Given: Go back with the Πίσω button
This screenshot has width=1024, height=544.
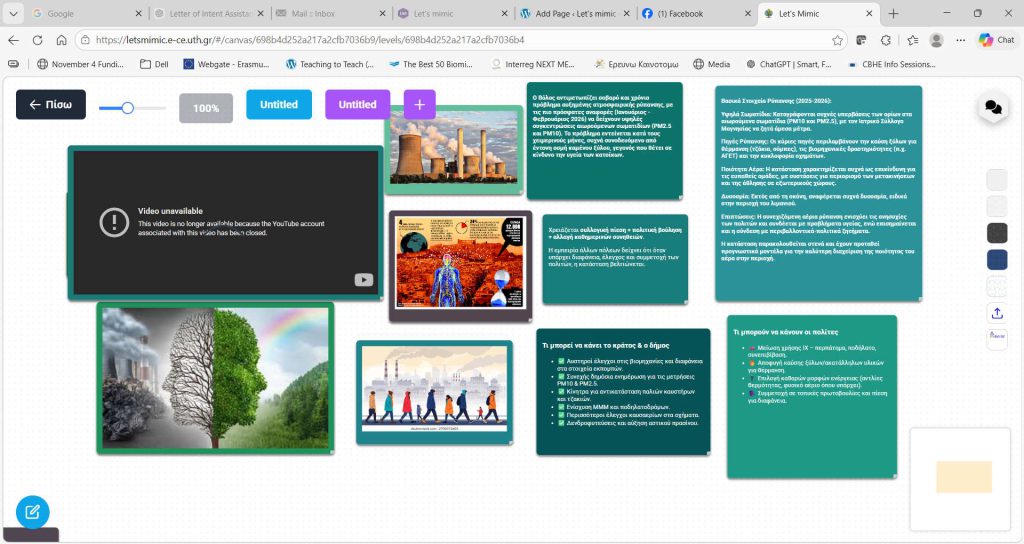Looking at the screenshot, I should (50, 104).
